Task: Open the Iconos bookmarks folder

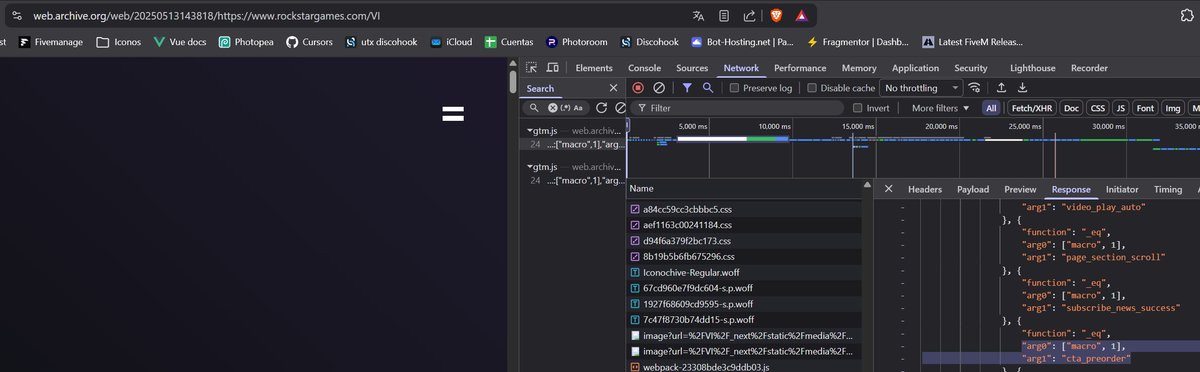Action: (x=118, y=42)
